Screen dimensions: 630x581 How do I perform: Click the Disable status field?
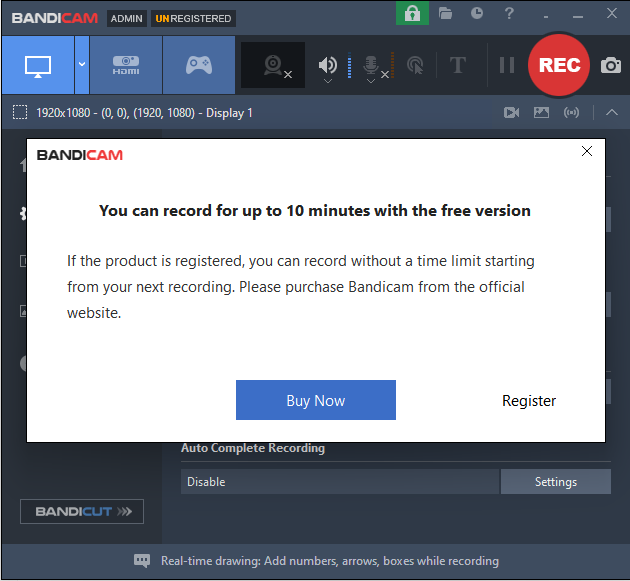point(340,481)
